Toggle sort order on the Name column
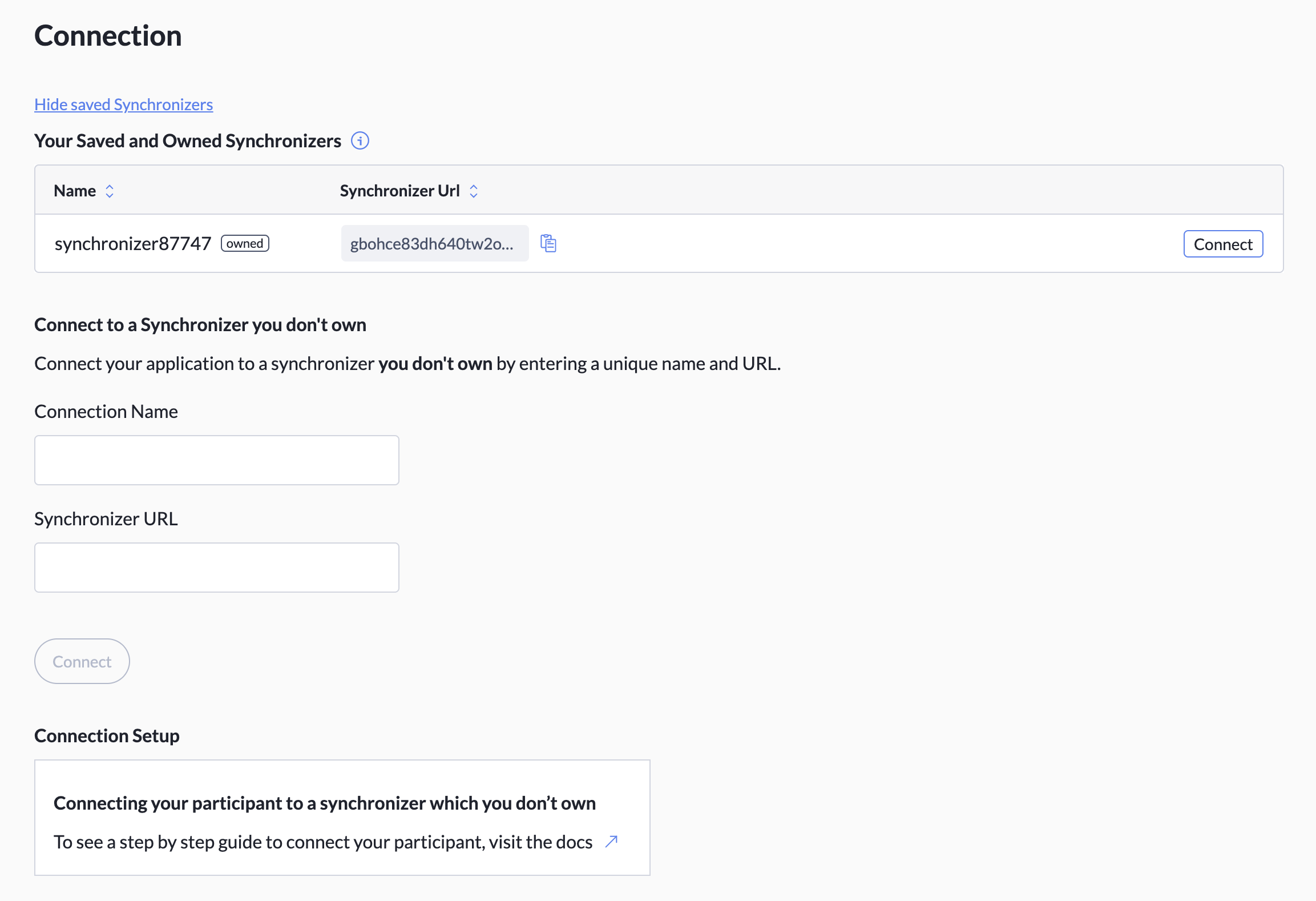 pos(110,190)
